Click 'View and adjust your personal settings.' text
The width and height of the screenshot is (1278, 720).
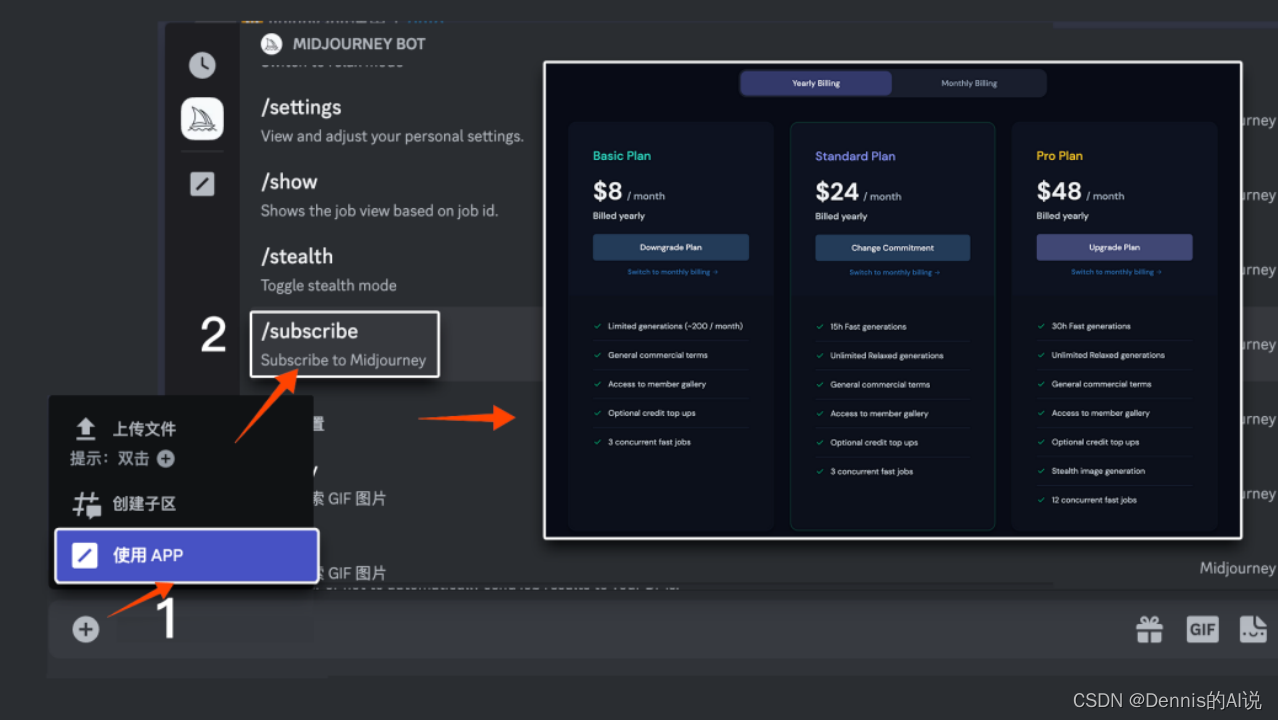(x=392, y=136)
